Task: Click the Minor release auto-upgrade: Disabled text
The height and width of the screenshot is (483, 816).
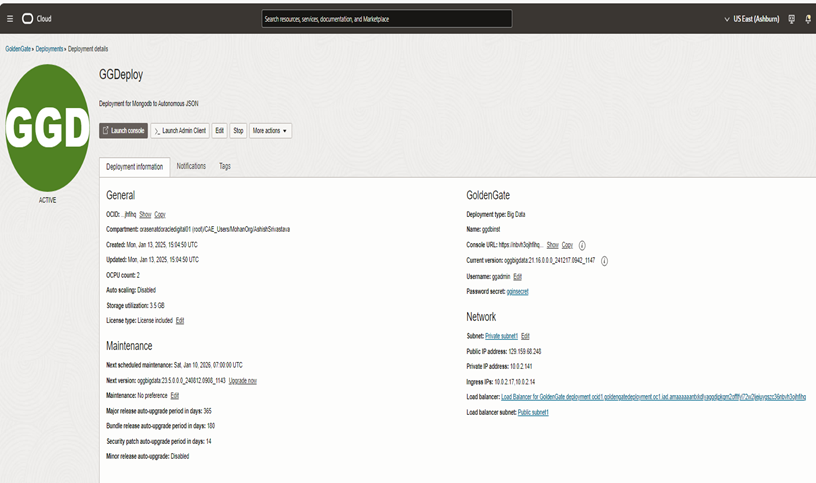Action: [x=147, y=456]
